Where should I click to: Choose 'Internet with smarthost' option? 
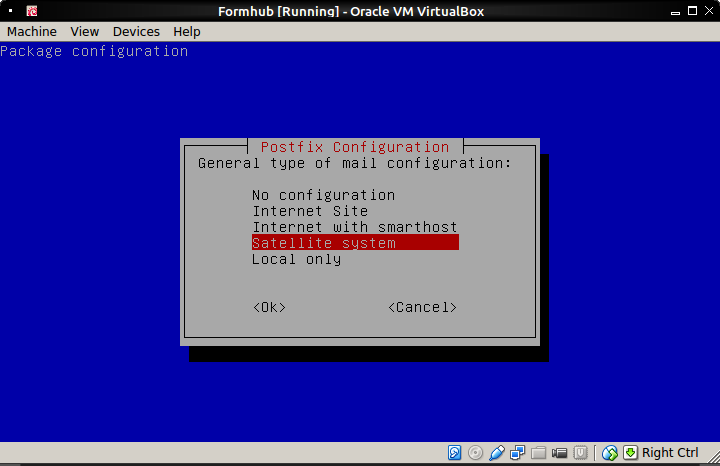[x=355, y=227]
